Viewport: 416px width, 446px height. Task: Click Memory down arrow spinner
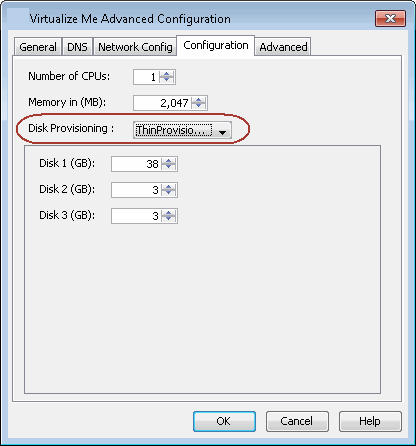point(199,106)
